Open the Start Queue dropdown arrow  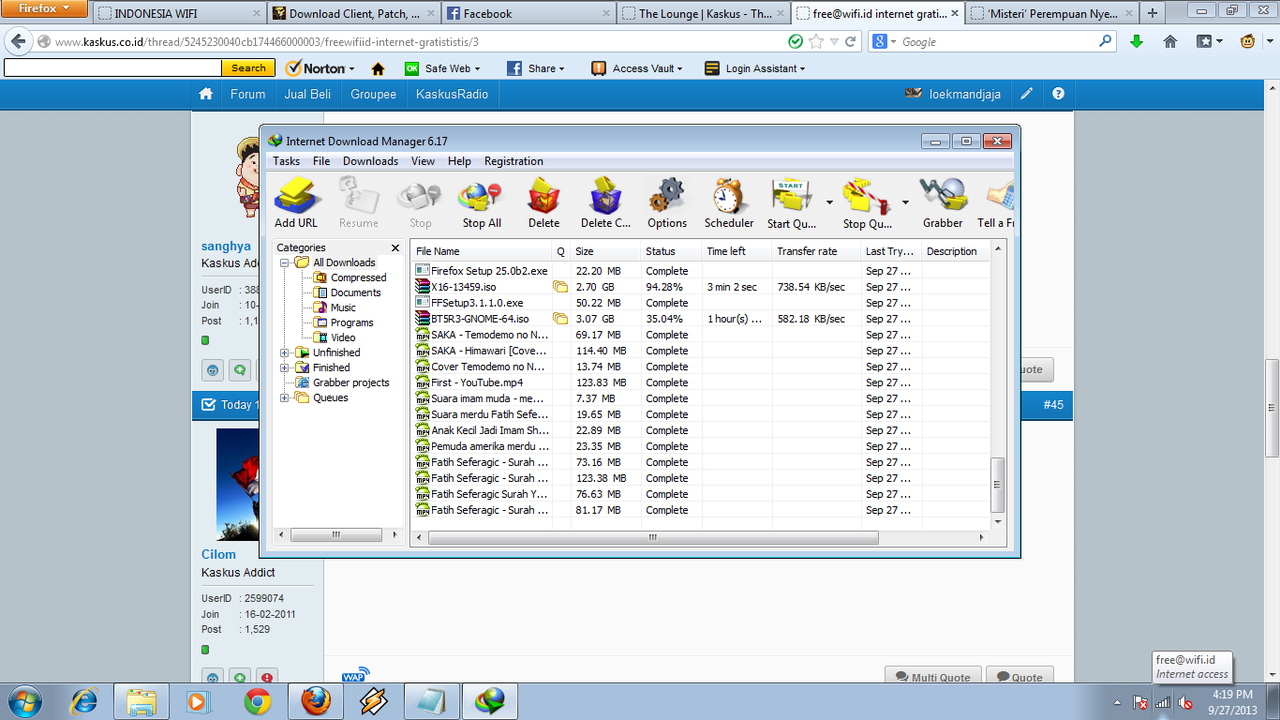tap(829, 203)
